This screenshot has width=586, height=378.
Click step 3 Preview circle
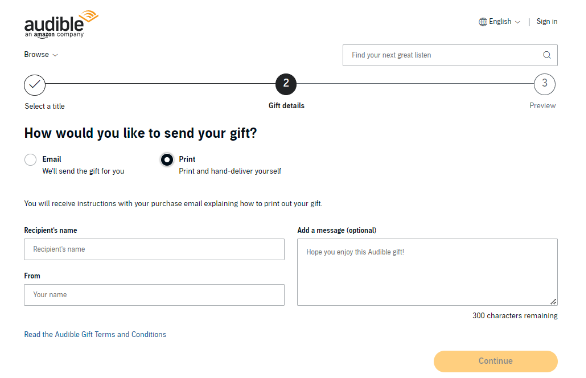point(545,84)
